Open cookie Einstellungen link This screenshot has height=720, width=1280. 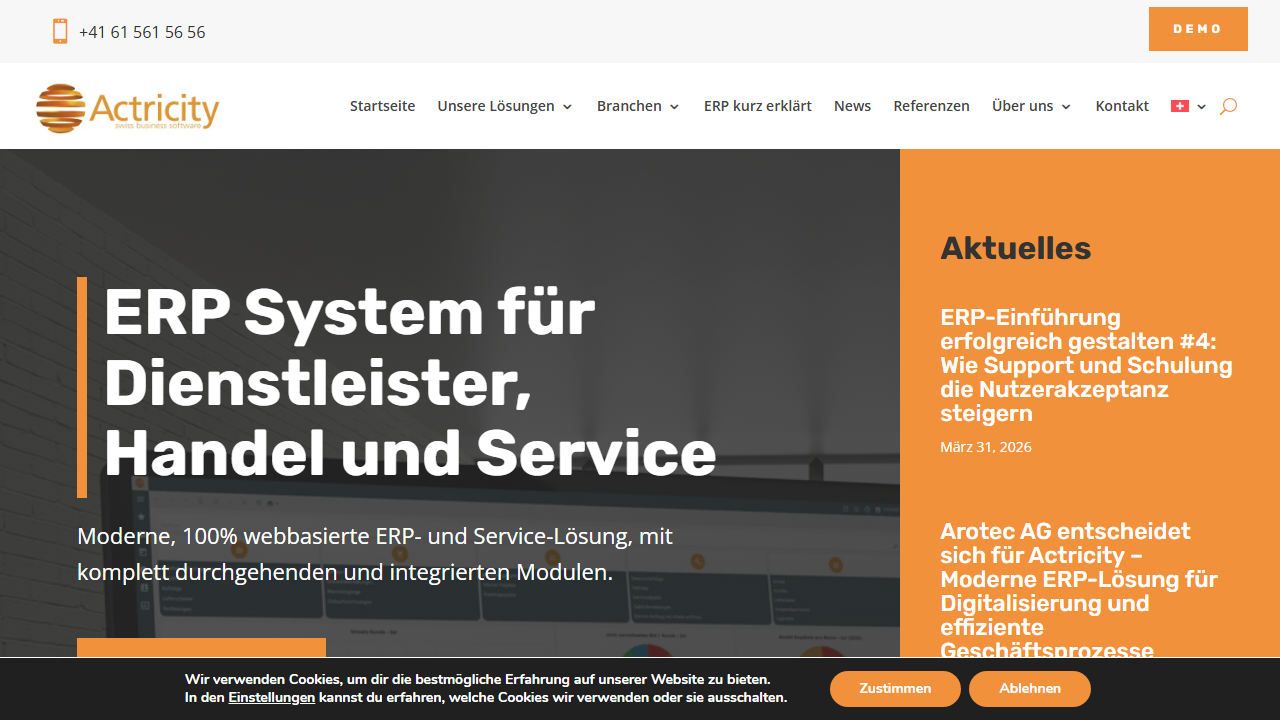(271, 698)
